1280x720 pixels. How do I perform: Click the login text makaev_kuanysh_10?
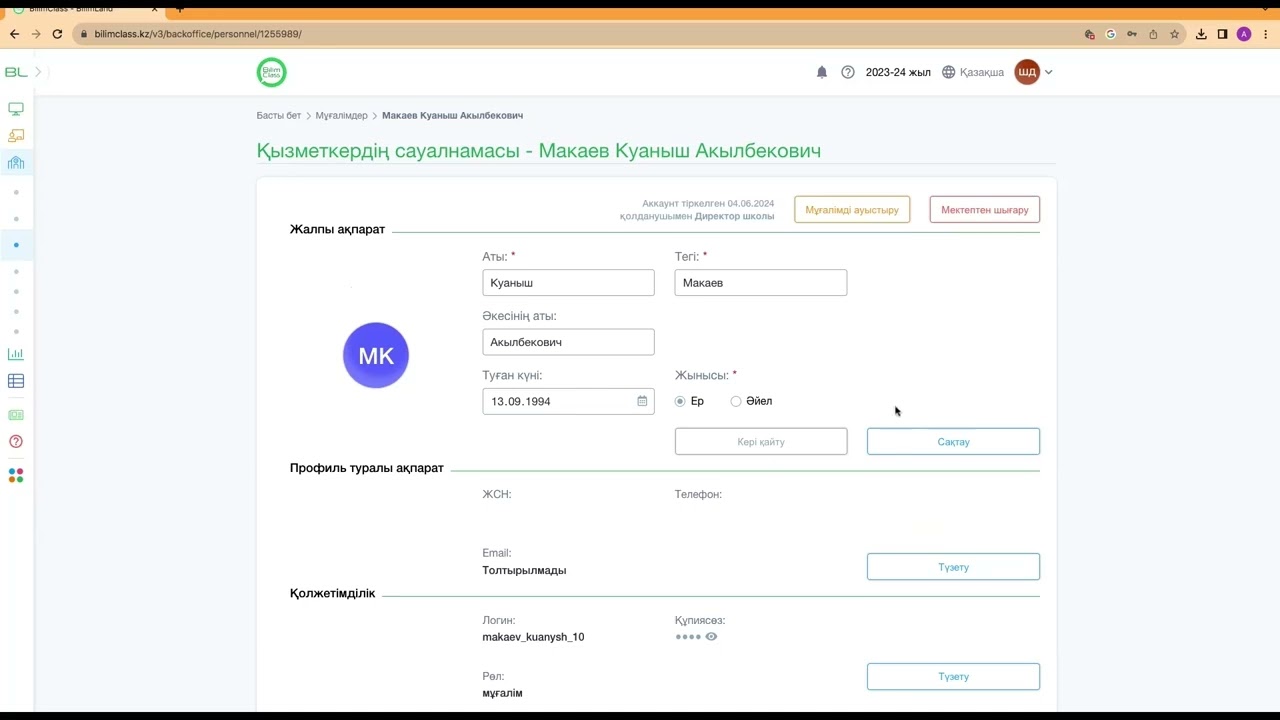coord(533,637)
